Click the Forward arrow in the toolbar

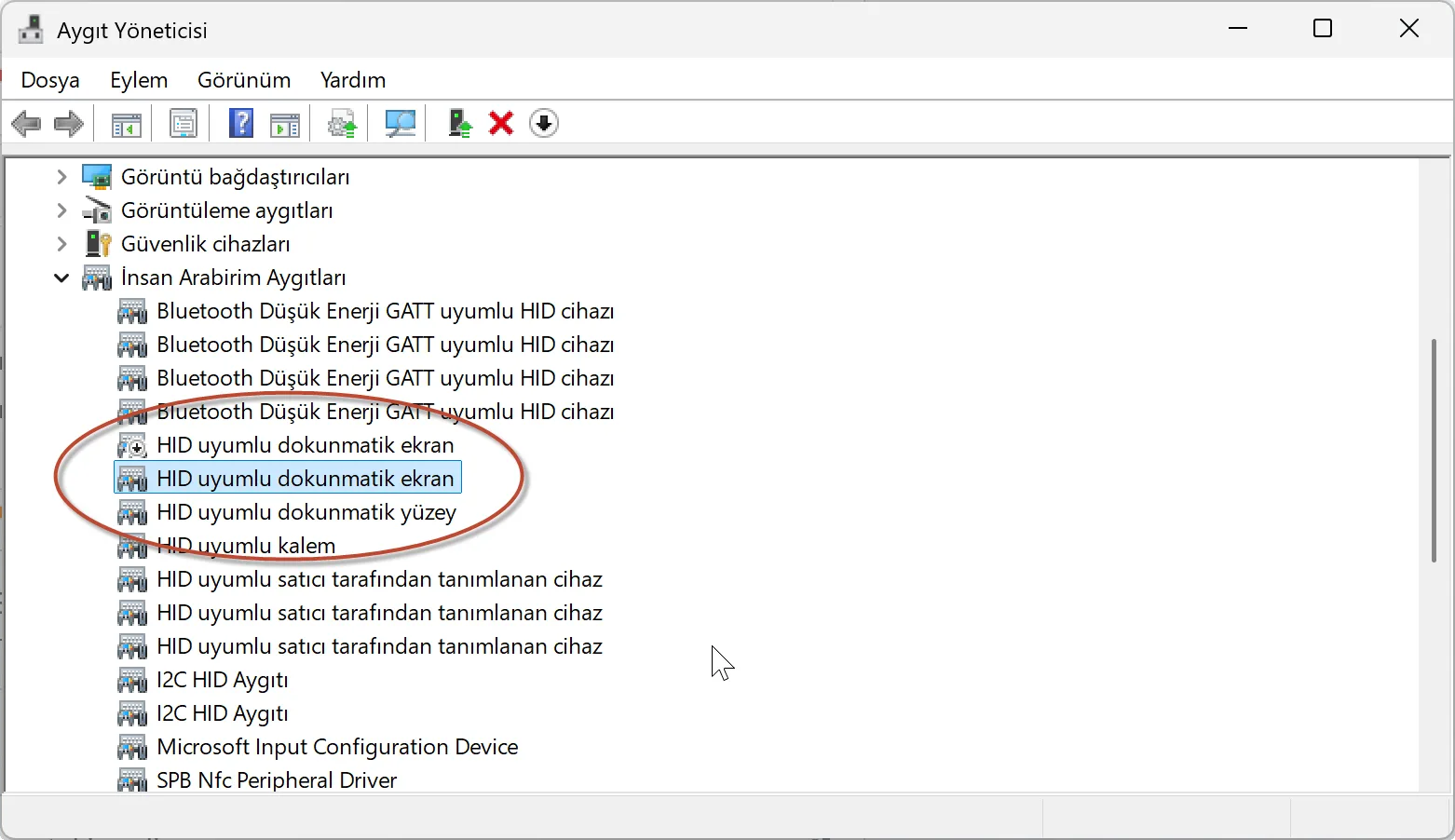69,123
